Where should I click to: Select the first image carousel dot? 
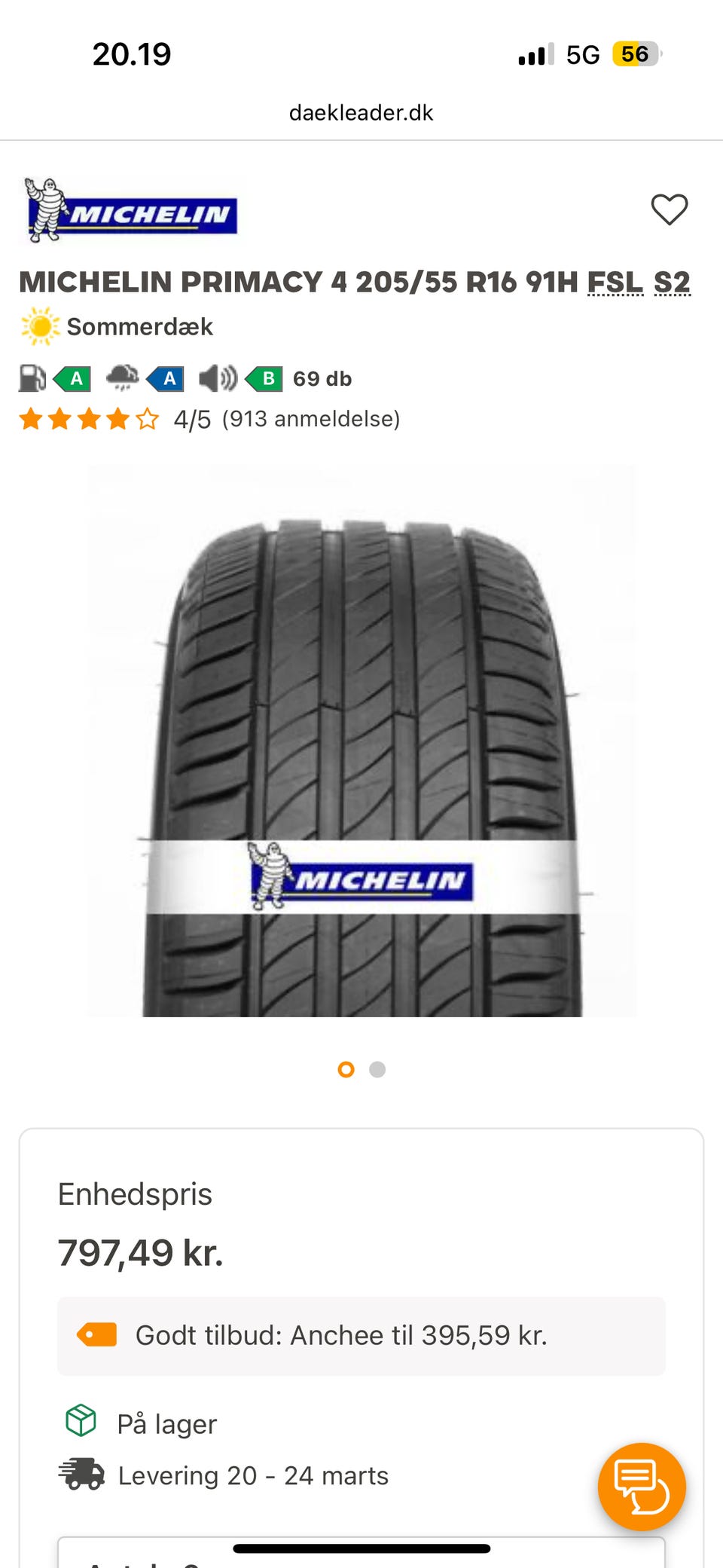pyautogui.click(x=346, y=1069)
